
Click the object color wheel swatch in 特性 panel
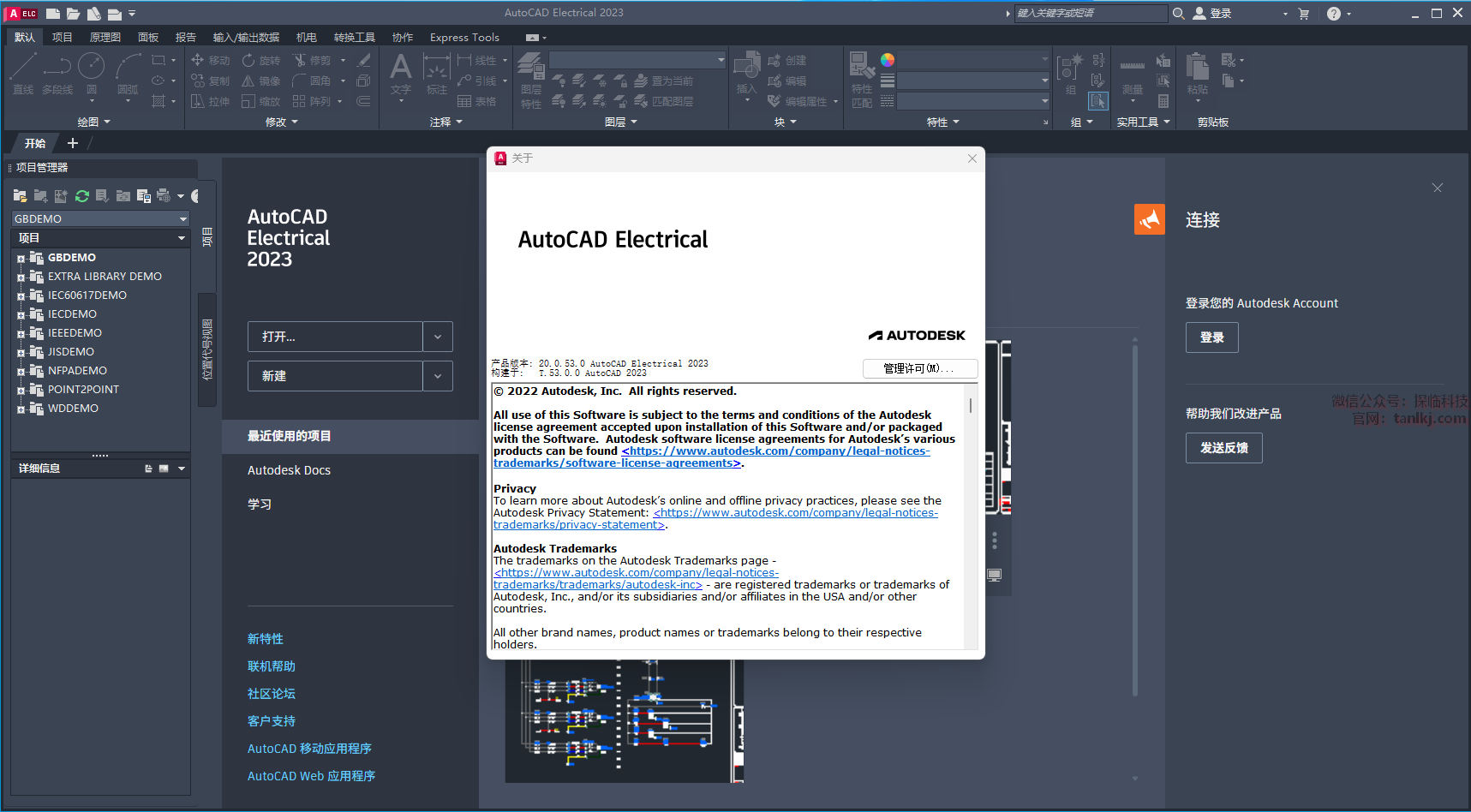pyautogui.click(x=888, y=60)
